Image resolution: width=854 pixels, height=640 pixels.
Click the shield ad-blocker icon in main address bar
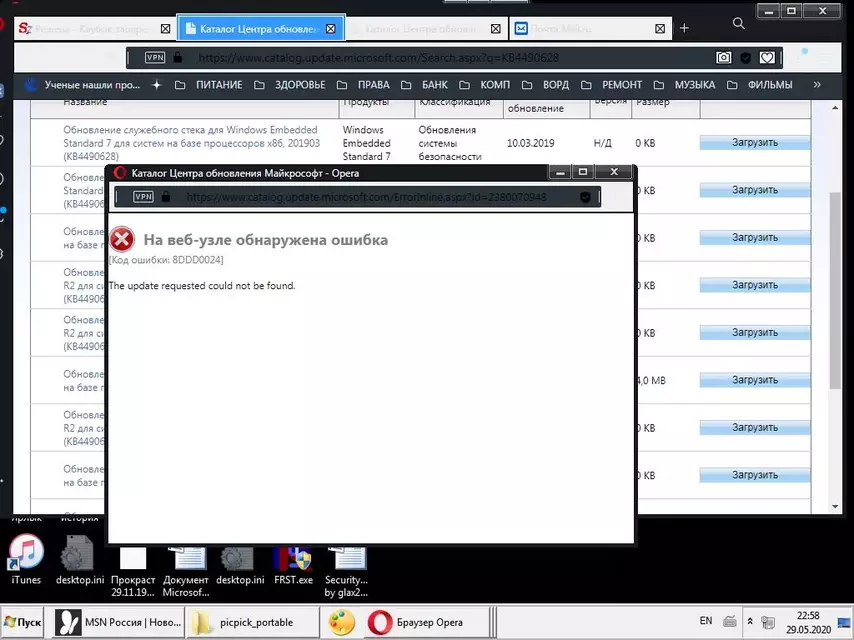point(746,58)
